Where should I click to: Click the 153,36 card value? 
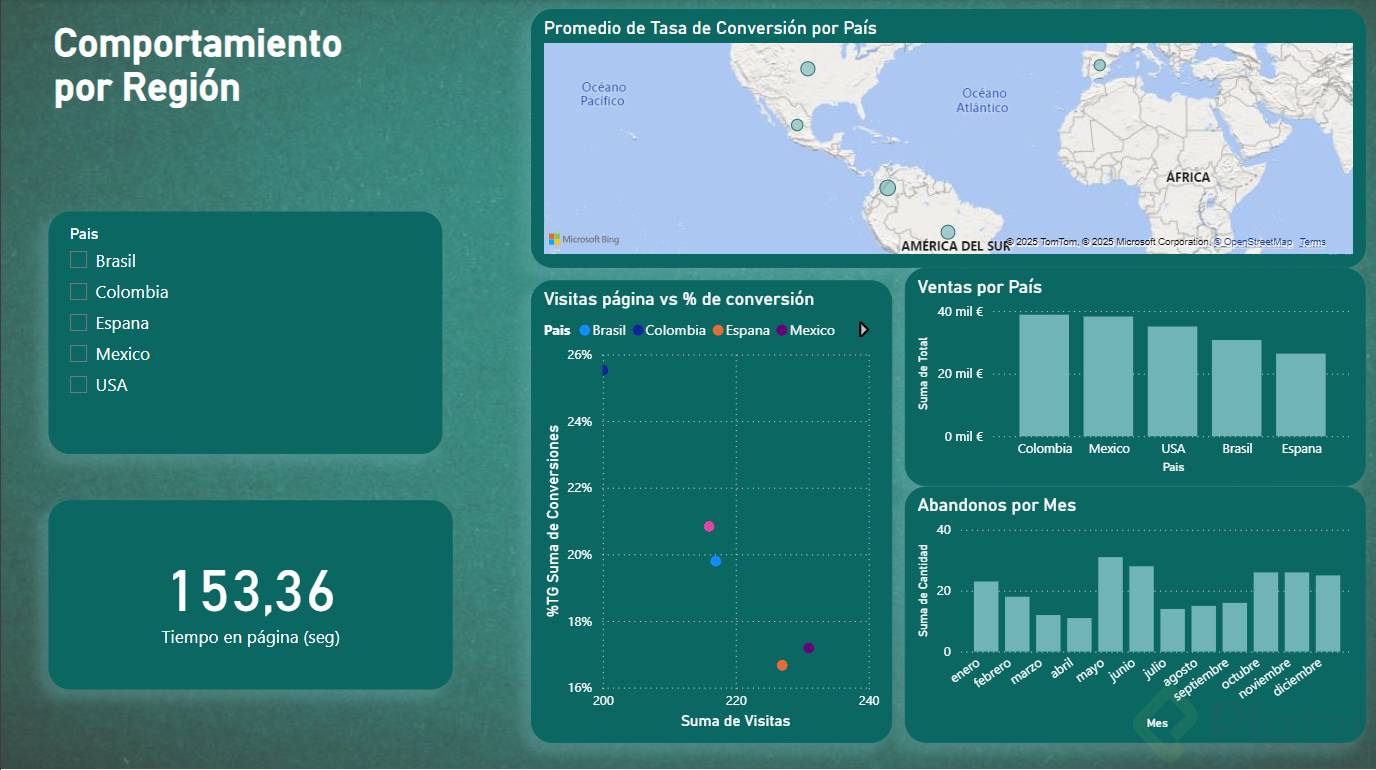pos(252,591)
